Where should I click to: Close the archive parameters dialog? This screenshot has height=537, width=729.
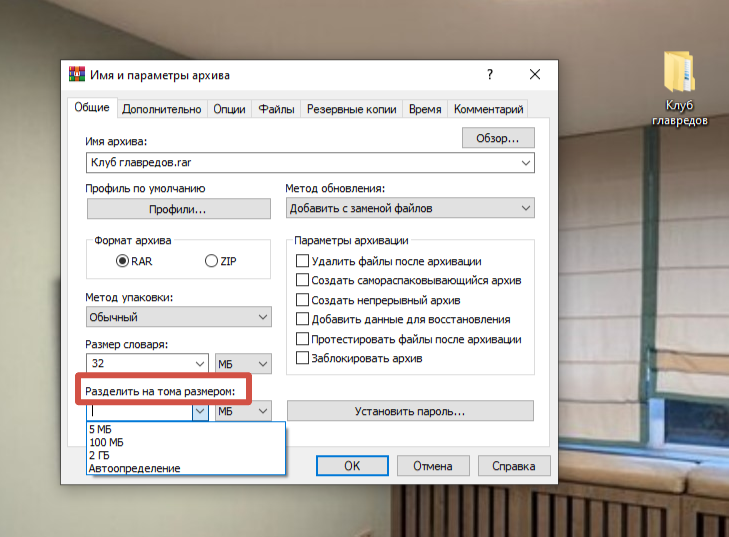point(535,74)
